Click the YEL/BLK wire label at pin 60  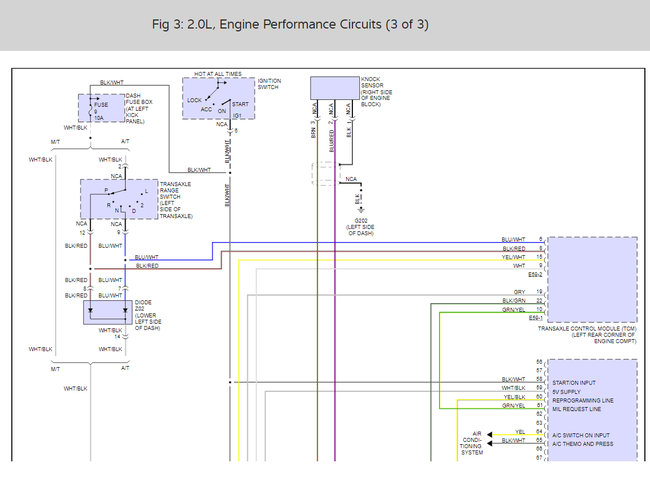tap(514, 397)
